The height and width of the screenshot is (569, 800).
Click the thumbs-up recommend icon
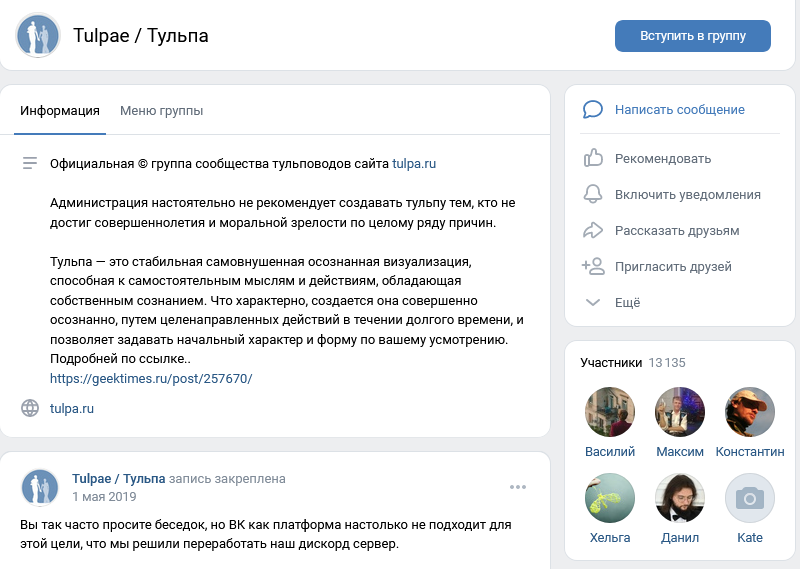(593, 158)
